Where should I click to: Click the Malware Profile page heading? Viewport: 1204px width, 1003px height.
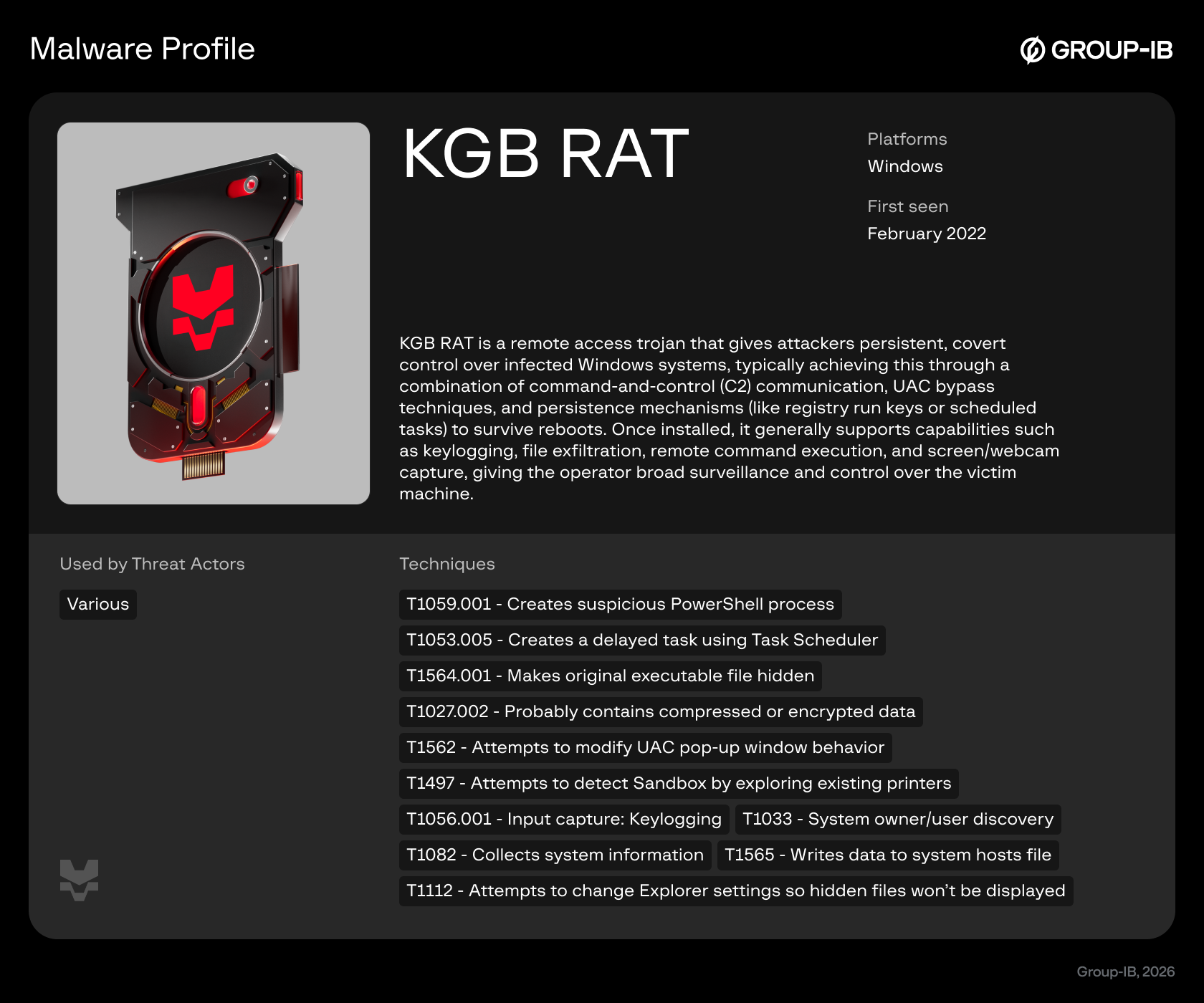143,49
